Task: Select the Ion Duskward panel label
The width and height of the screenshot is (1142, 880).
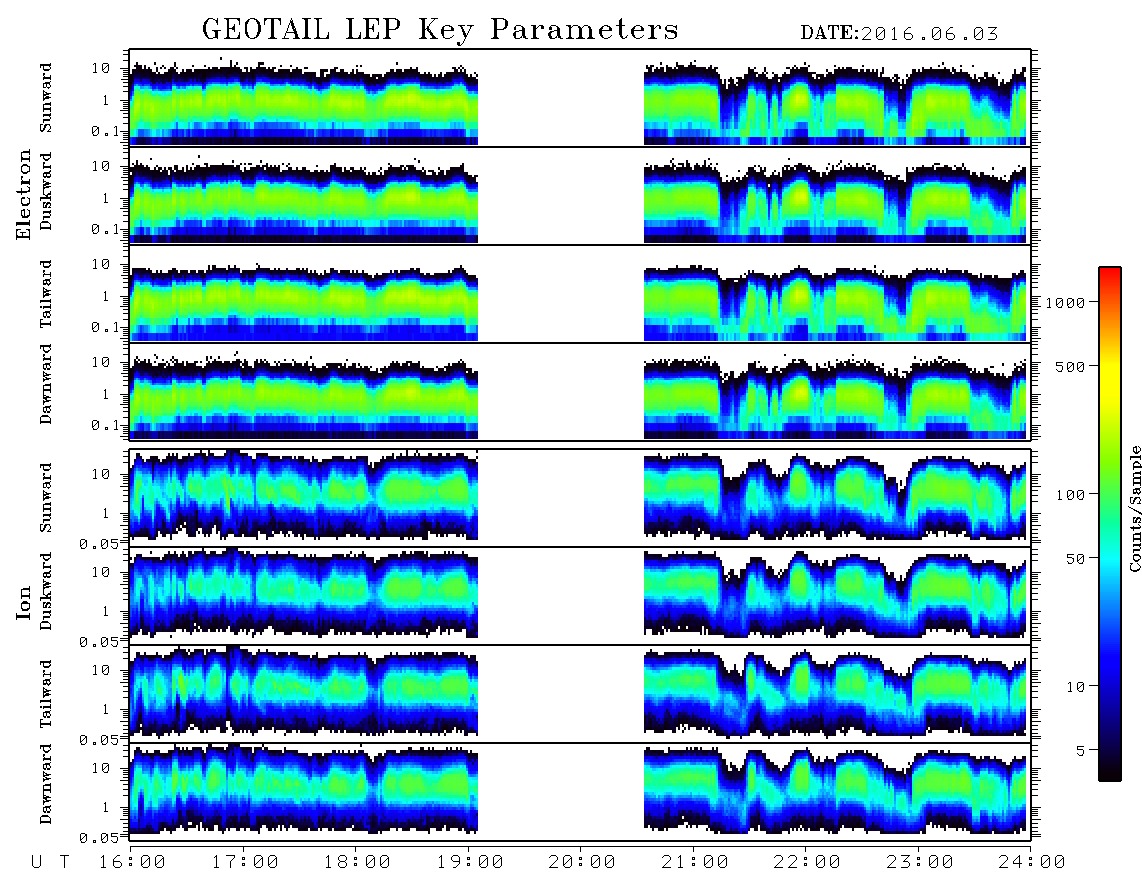Action: tap(46, 591)
